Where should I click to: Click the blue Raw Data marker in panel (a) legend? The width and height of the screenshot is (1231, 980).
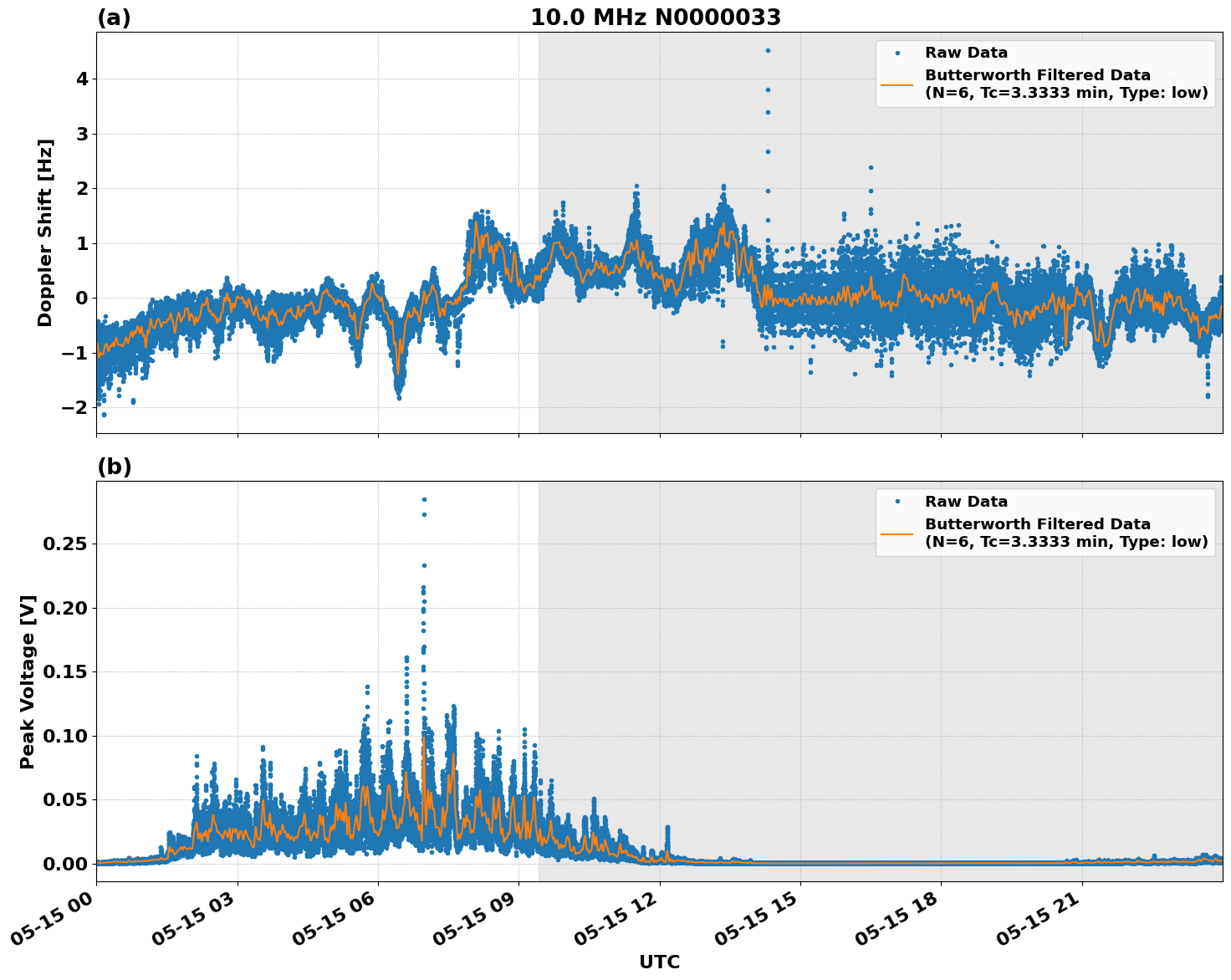point(899,52)
